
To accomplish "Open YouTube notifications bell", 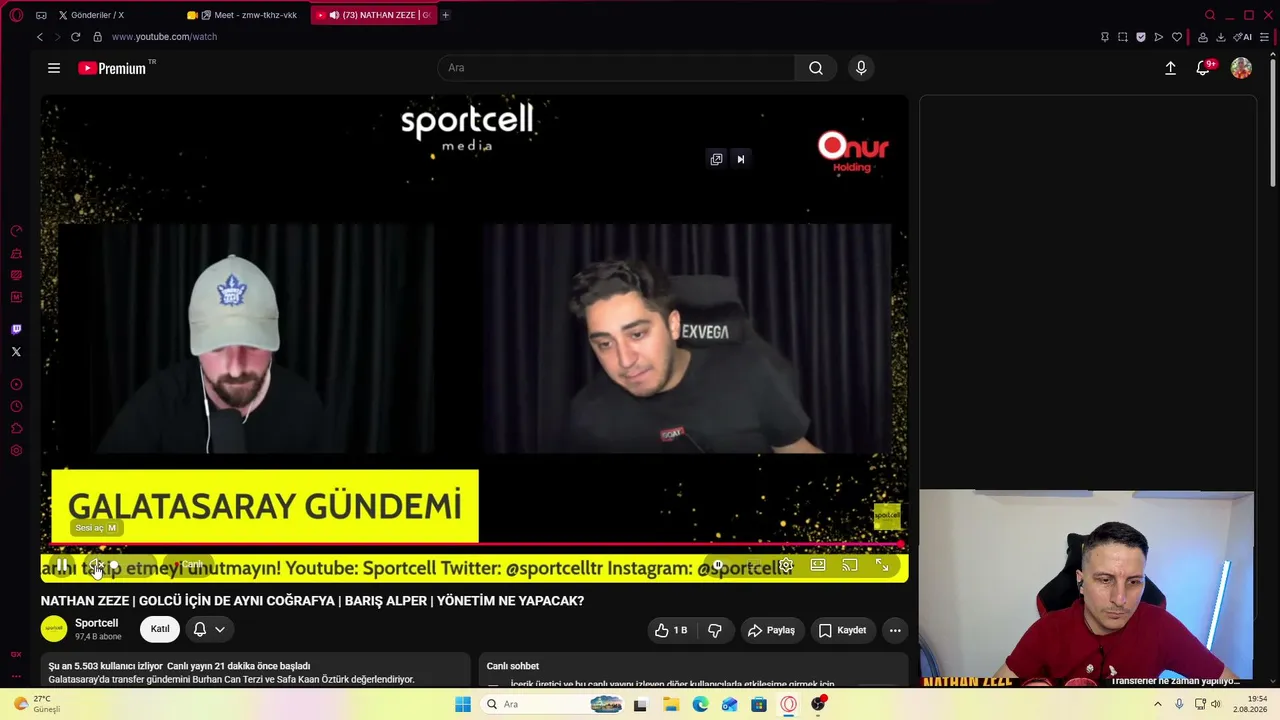I will coord(1204,68).
